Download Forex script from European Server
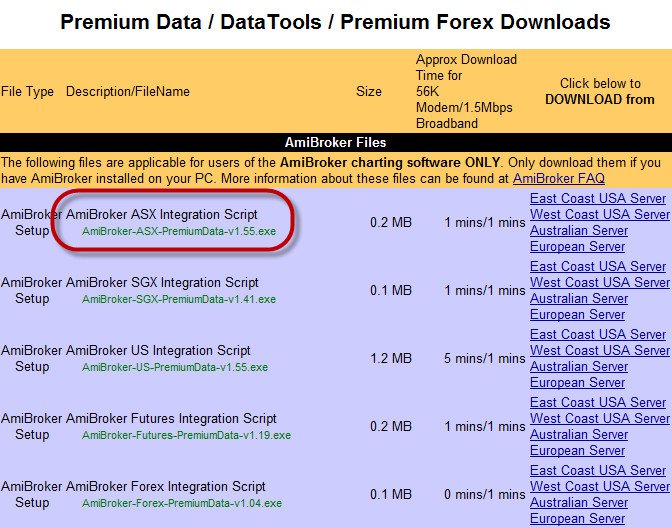This screenshot has height=528, width=672. click(x=577, y=519)
